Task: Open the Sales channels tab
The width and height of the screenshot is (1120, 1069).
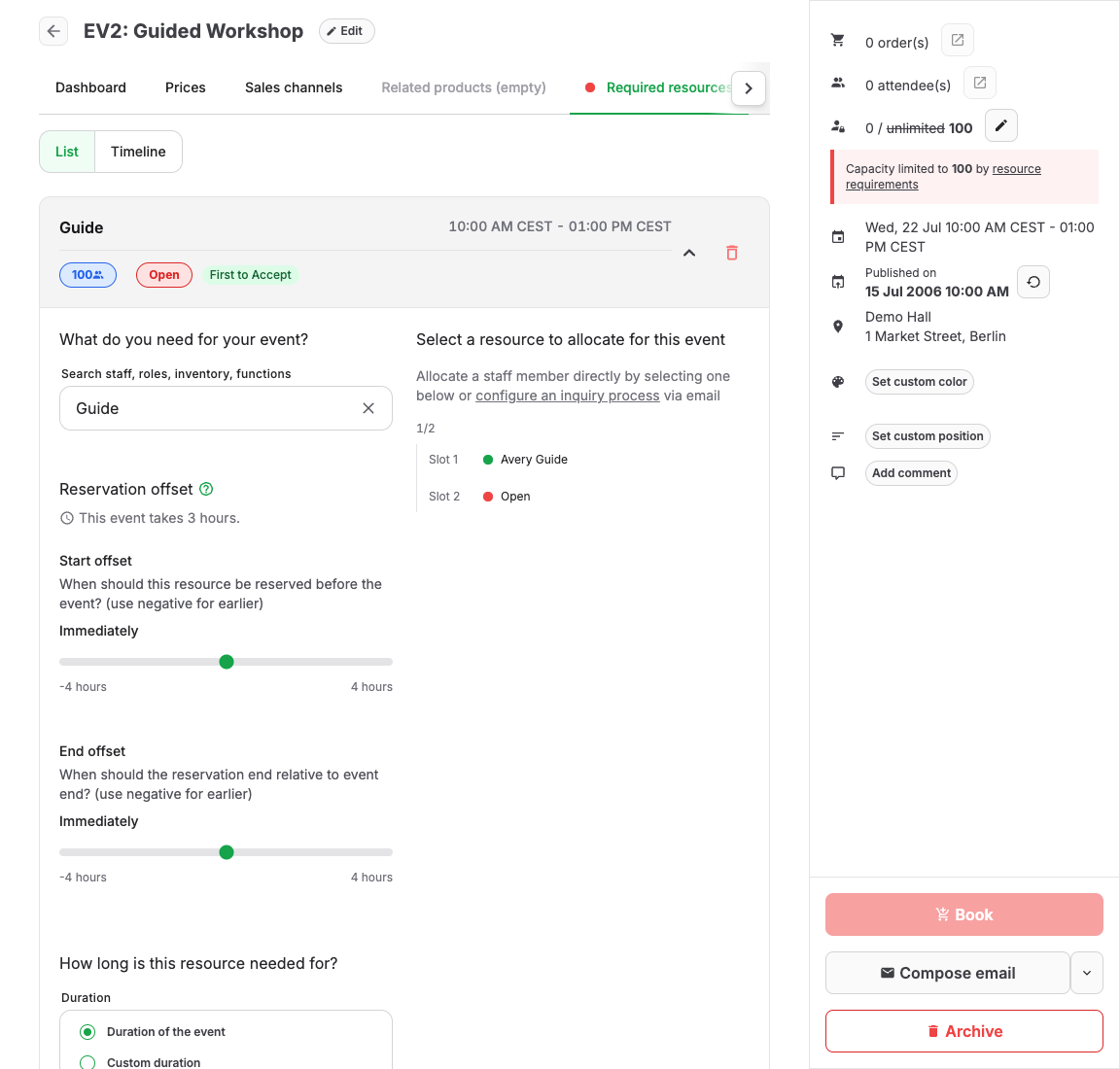Action: tap(294, 87)
